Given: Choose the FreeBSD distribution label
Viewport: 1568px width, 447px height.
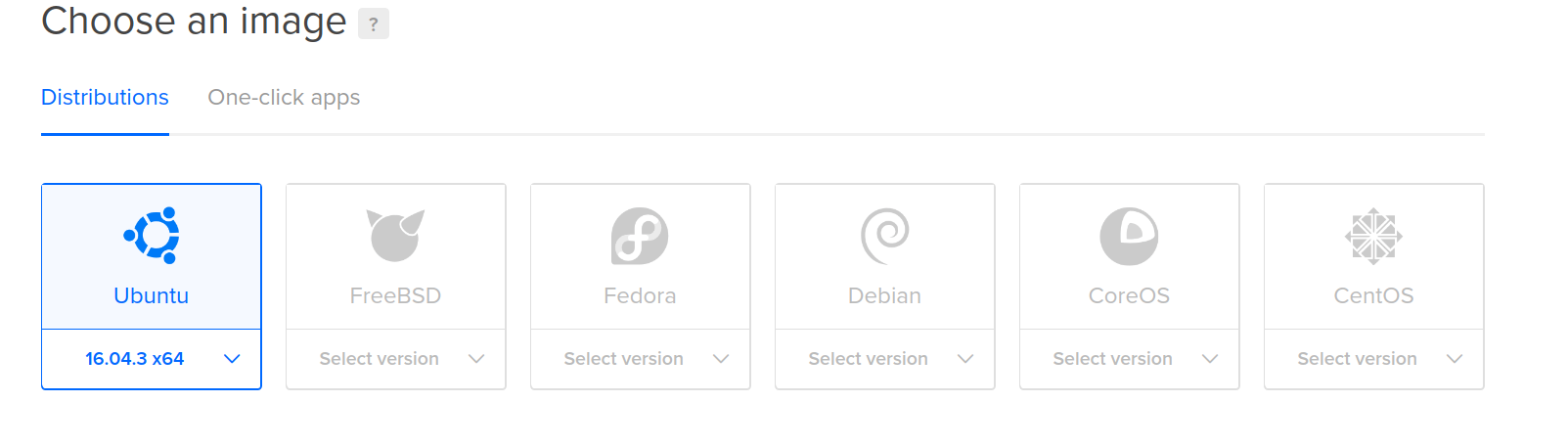Looking at the screenshot, I should click(x=395, y=295).
